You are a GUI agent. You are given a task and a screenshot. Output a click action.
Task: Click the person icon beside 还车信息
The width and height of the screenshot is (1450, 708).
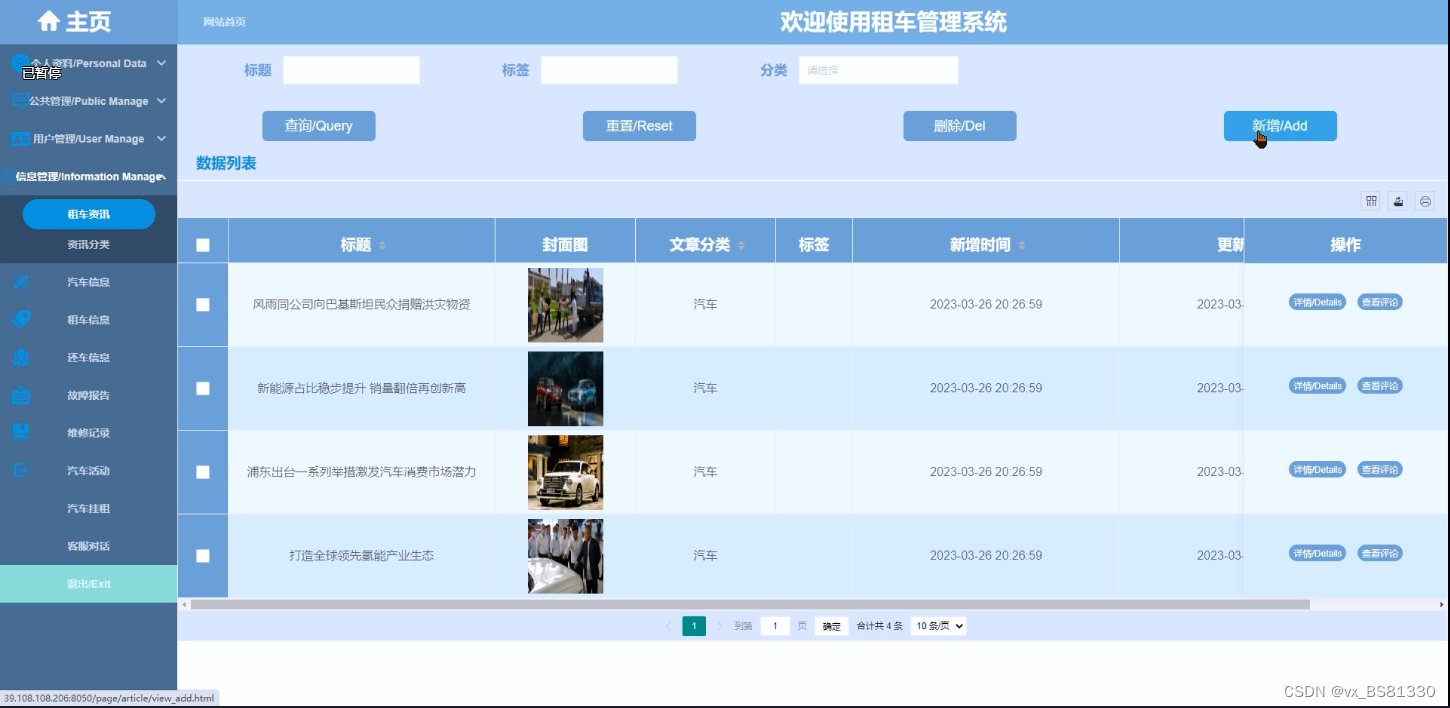pos(21,357)
